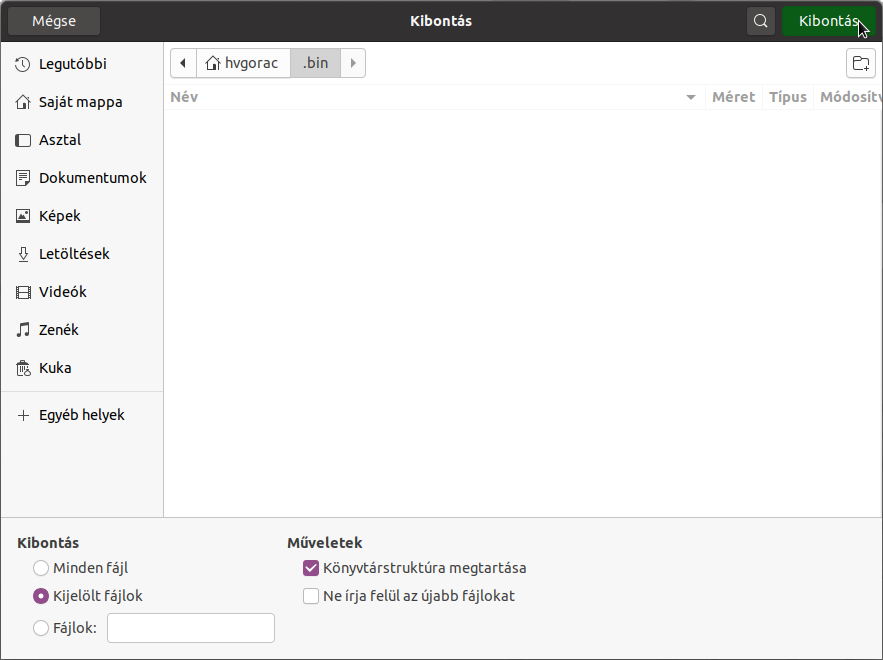Sort by the Név column header
883x660 pixels.
[x=434, y=97]
